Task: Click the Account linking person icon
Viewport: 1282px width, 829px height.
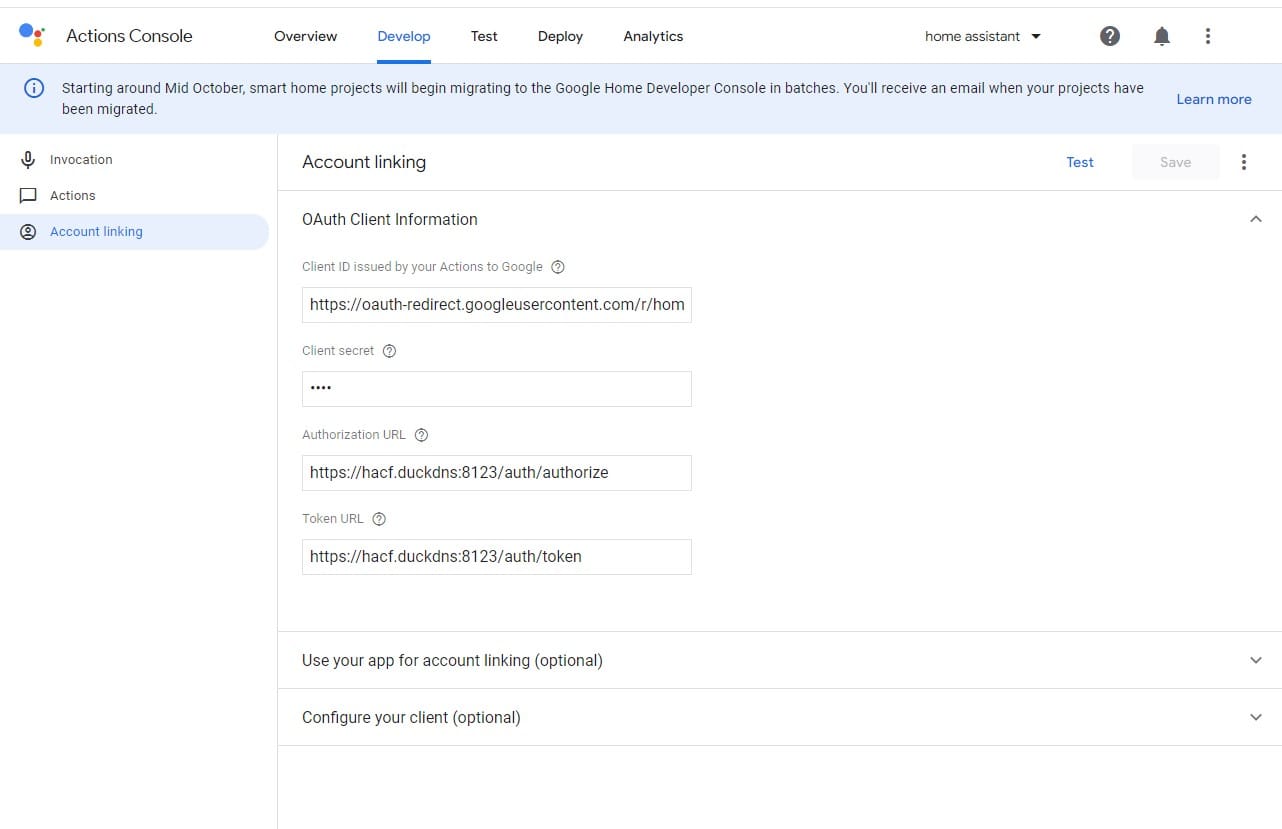Action: coord(28,231)
